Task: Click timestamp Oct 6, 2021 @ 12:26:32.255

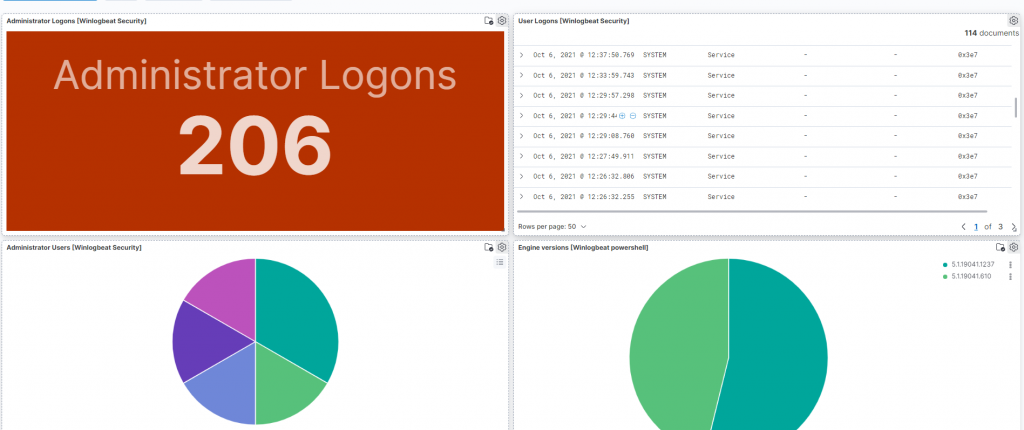Action: coord(583,197)
